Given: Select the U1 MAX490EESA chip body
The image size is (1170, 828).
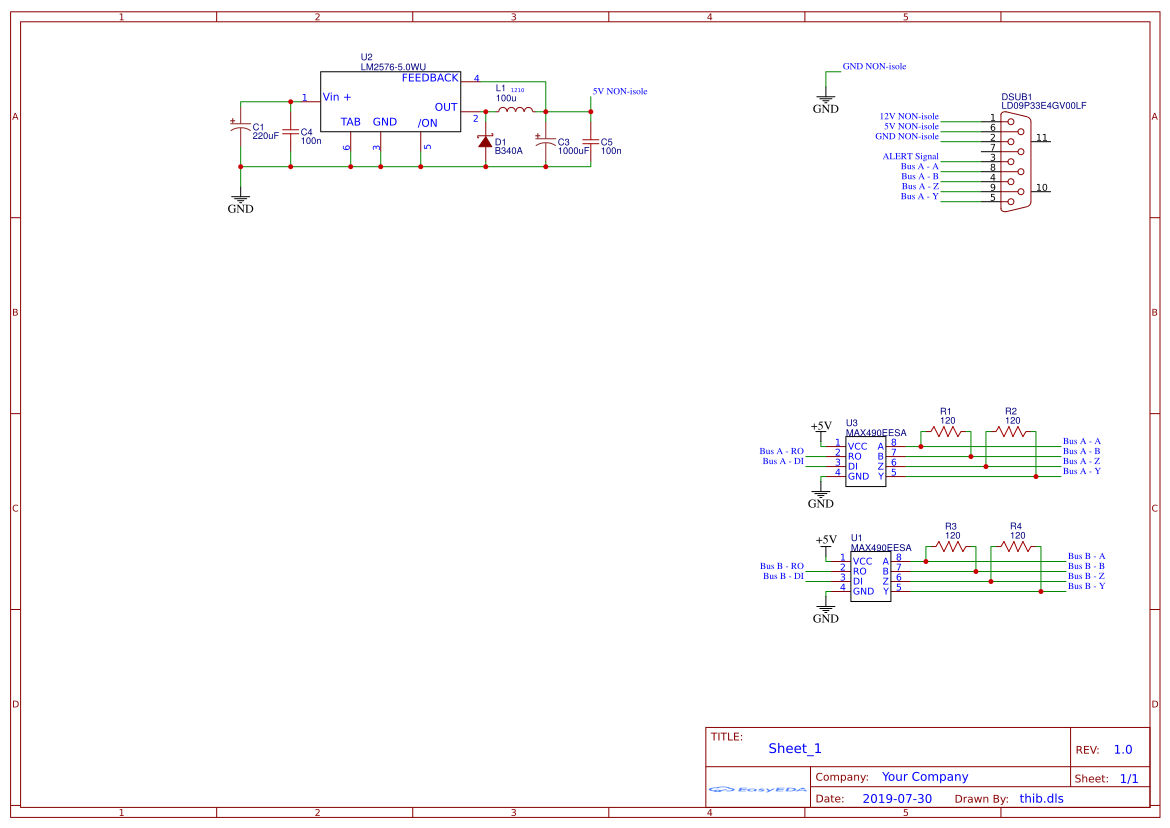Looking at the screenshot, I should point(871,577).
